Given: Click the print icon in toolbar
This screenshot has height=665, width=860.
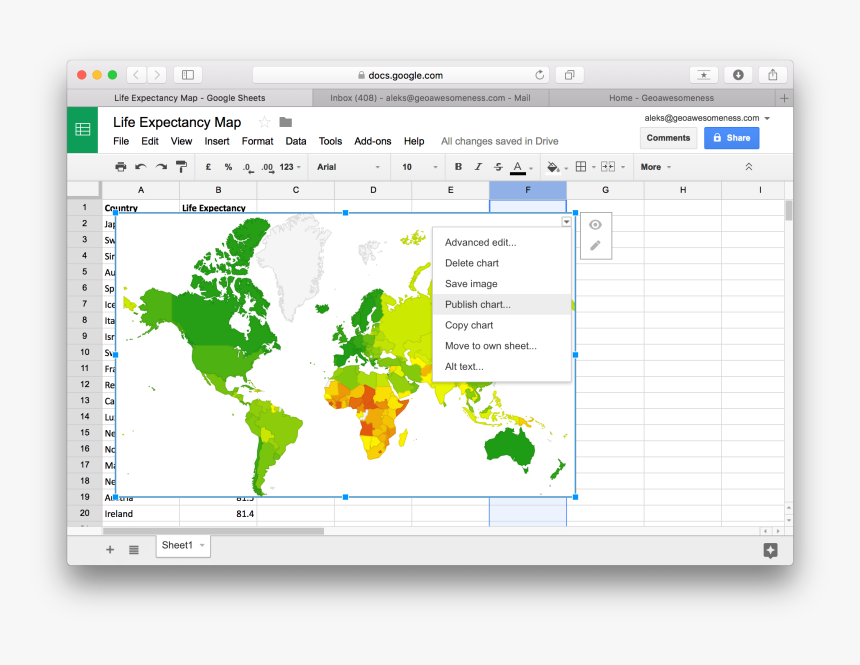Looking at the screenshot, I should (121, 167).
